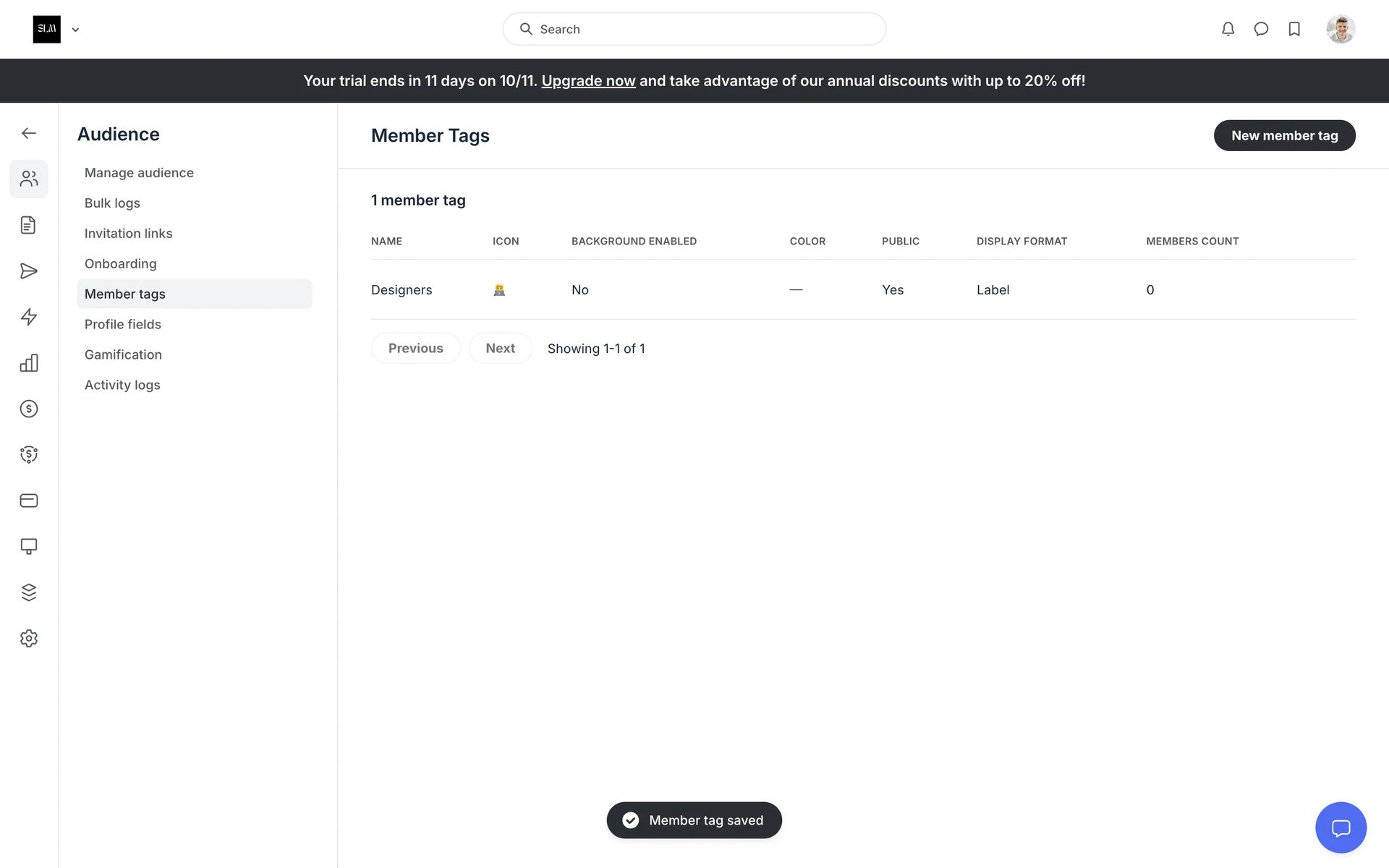Viewport: 1389px width, 868px height.
Task: Open the bookmarks icon in header
Action: pos(1294,29)
